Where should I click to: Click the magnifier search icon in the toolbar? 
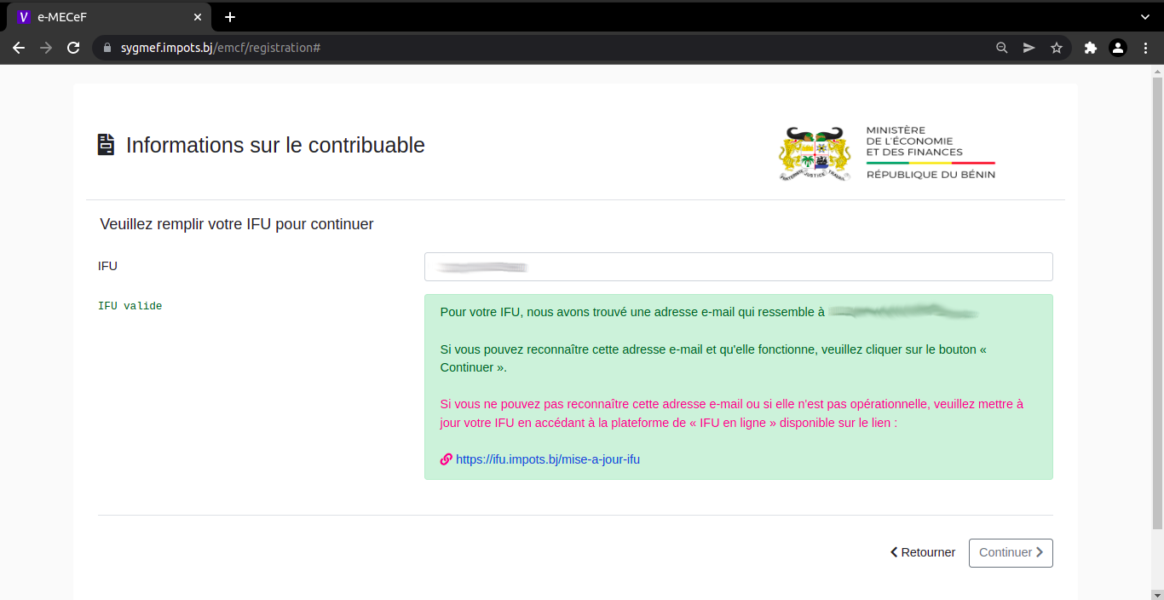pyautogui.click(x=1001, y=47)
